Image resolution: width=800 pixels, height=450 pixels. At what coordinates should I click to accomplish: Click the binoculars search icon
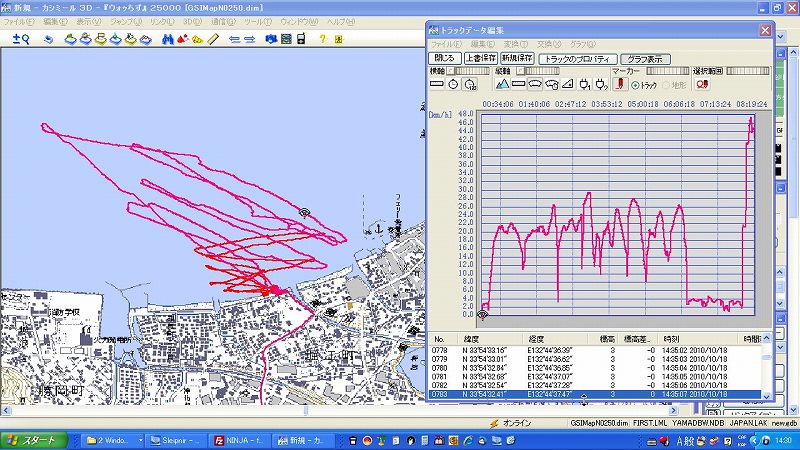coord(167,39)
